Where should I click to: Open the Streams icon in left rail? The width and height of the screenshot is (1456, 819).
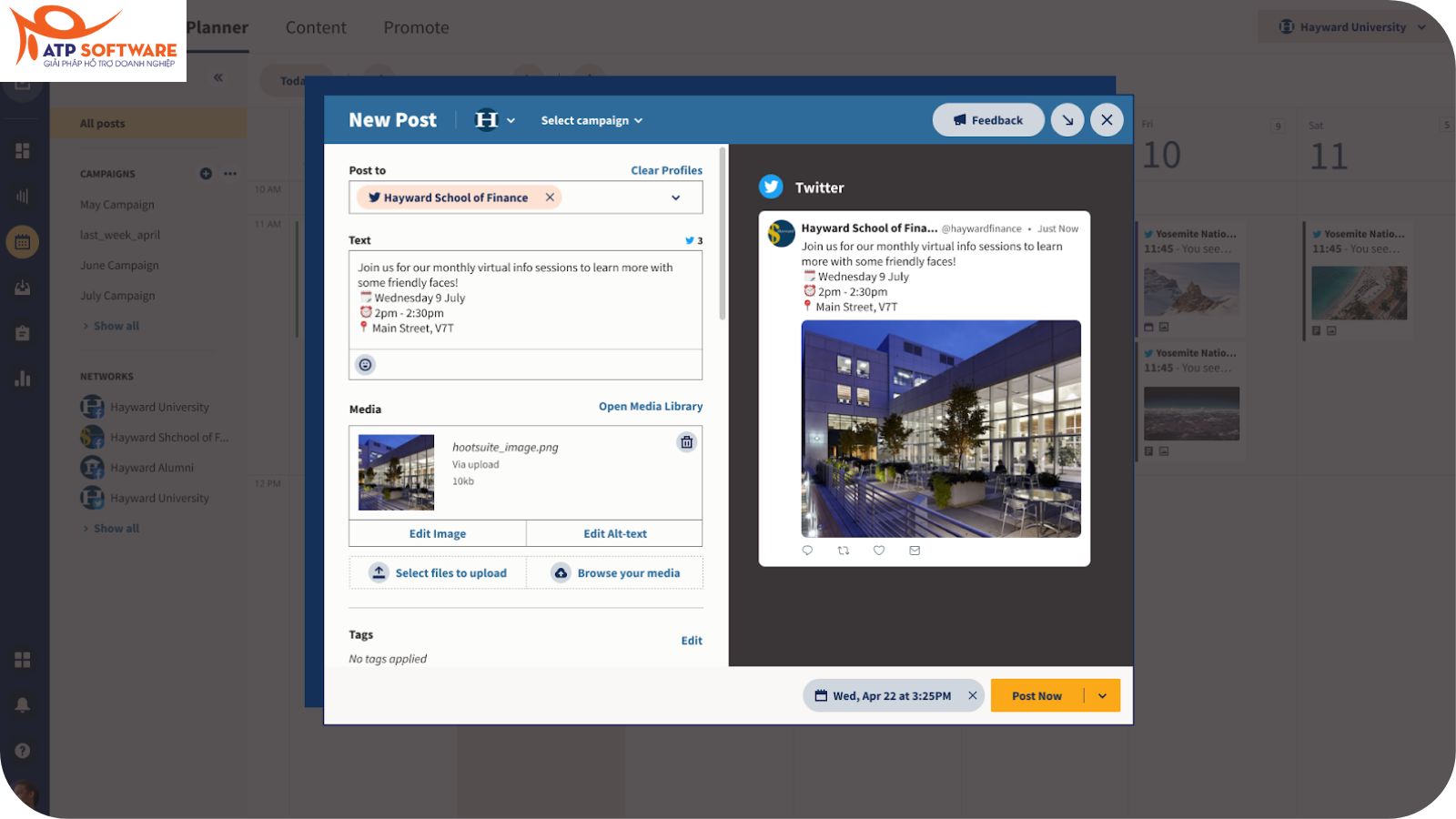23,150
